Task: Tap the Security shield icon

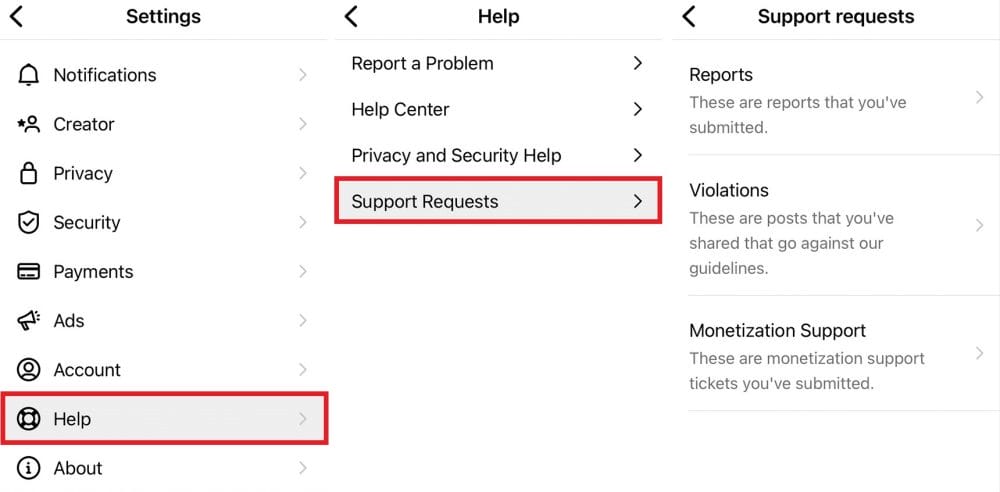Action: click(x=28, y=222)
